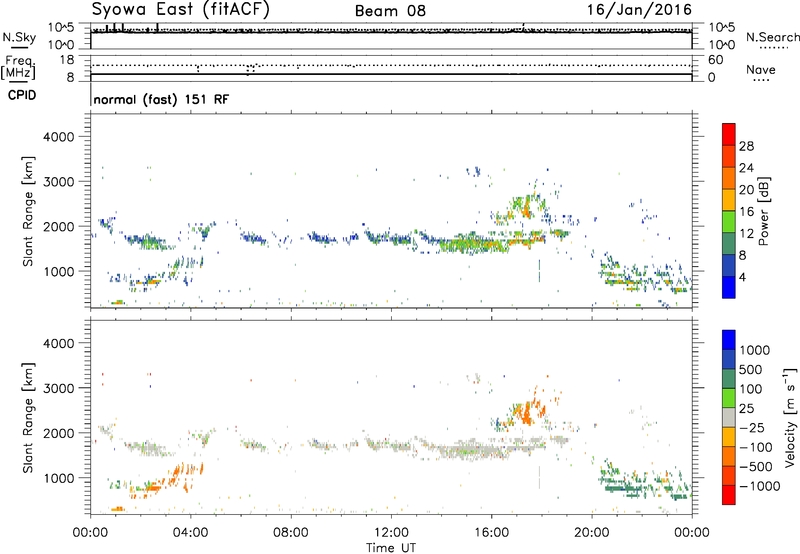This screenshot has width=800, height=554.
Task: Click the "4" tick on Power colorbar
Action: click(742, 277)
